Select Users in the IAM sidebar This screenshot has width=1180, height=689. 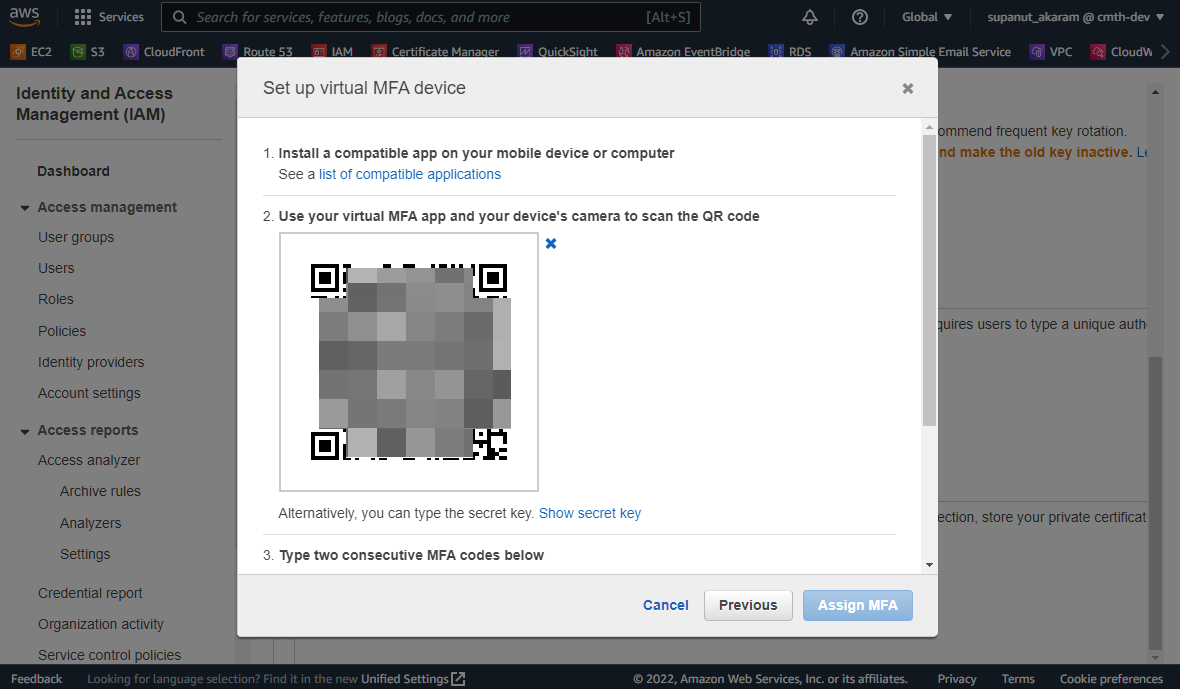tap(56, 268)
